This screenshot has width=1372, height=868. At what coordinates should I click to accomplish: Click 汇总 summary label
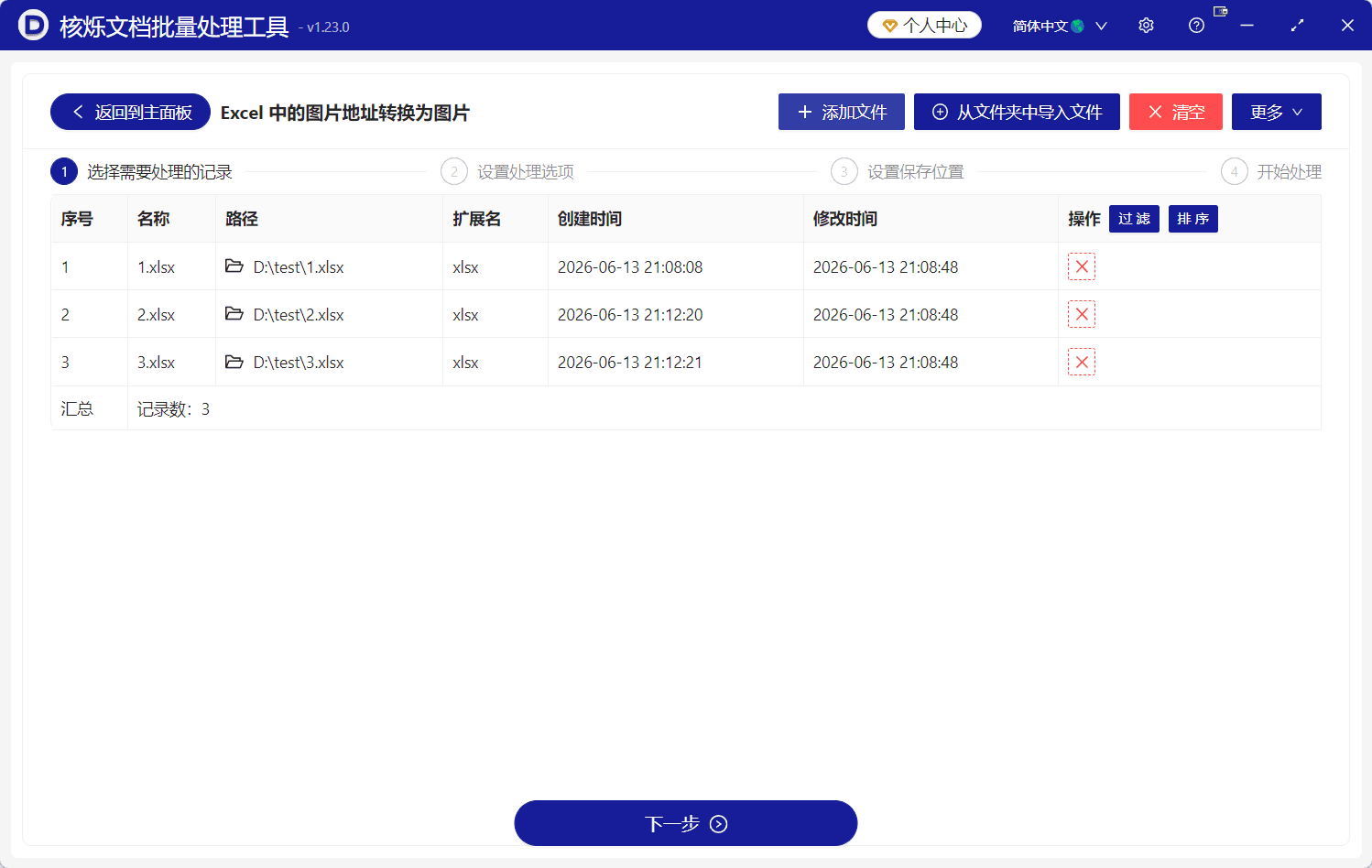(x=77, y=409)
